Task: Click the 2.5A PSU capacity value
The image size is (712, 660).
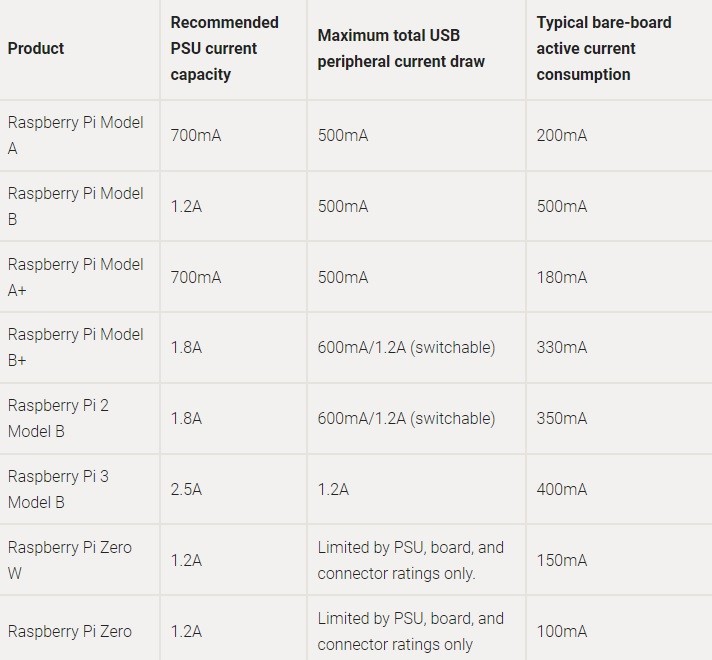Action: point(186,489)
